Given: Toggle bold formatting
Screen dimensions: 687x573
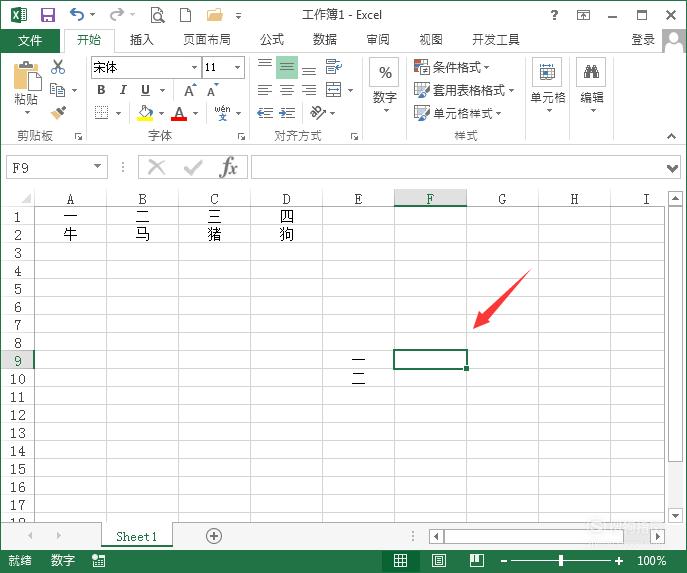Looking at the screenshot, I should (x=101, y=90).
